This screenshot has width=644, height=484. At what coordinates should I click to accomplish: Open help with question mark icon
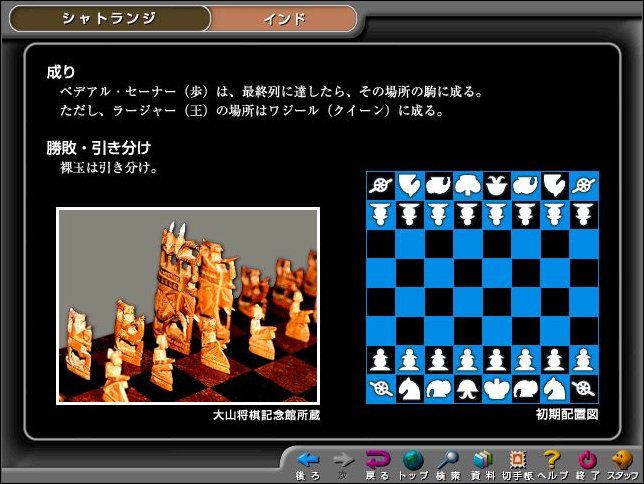point(551,462)
